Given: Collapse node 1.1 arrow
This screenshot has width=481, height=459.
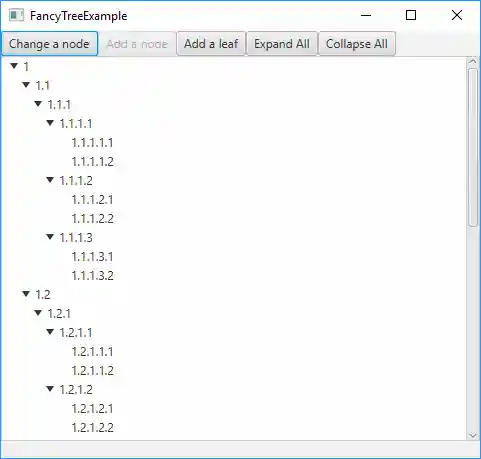Looking at the screenshot, I should click(x=26, y=85).
